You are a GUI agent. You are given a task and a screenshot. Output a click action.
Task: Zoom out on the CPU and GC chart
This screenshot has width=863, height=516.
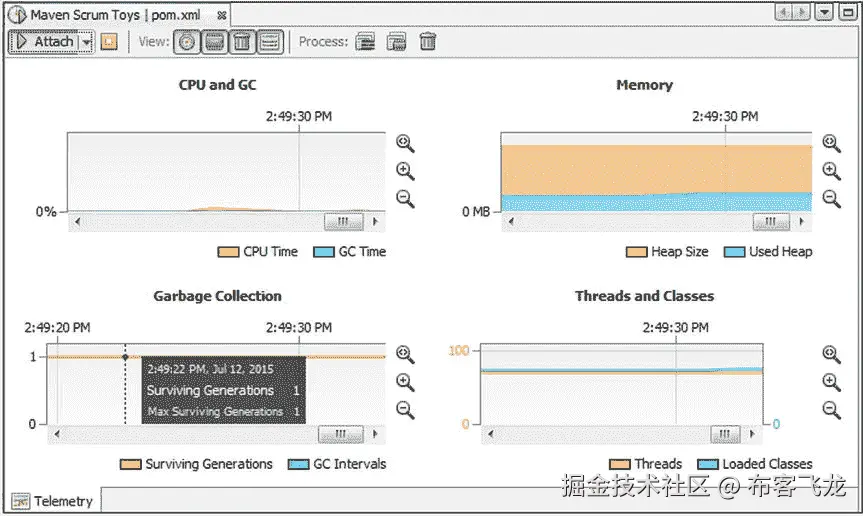click(405, 199)
